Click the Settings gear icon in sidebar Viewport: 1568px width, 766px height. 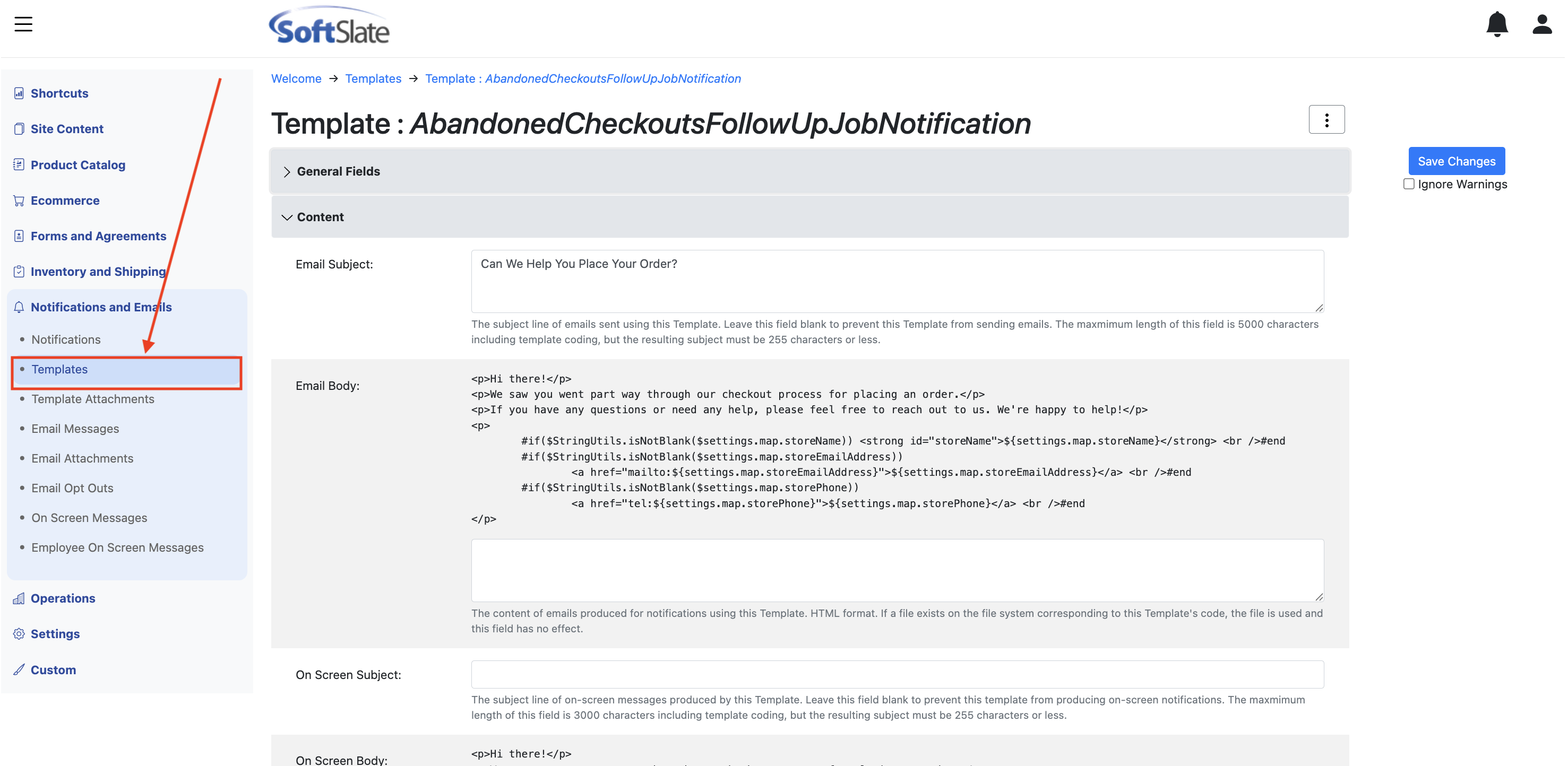click(19, 634)
